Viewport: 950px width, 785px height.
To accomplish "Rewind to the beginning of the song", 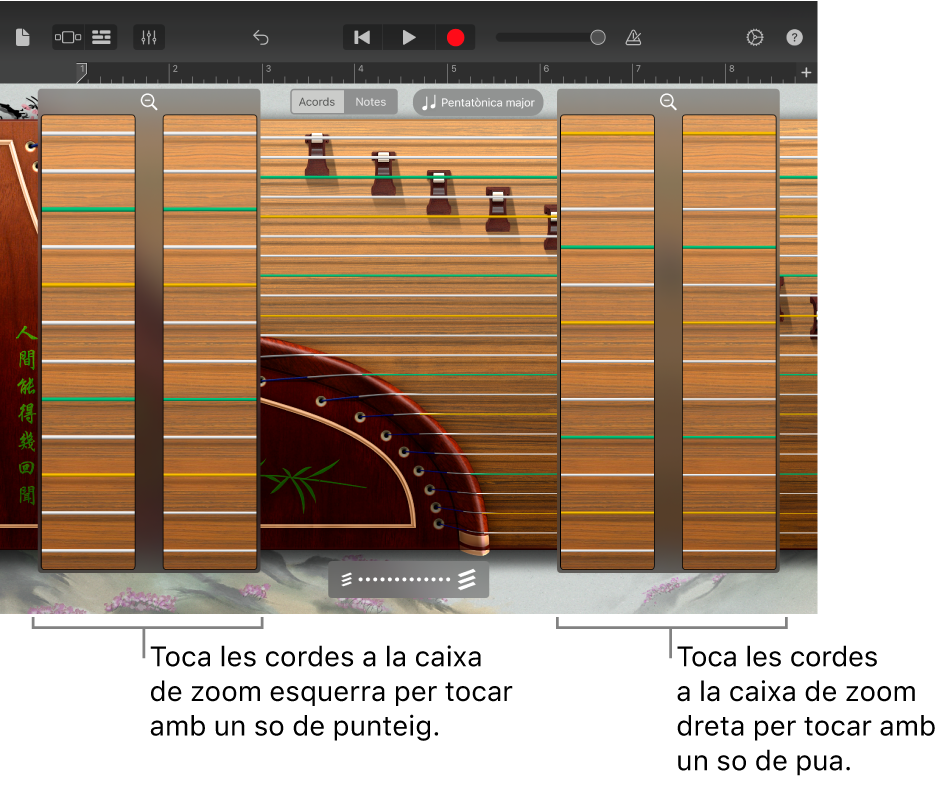I will [361, 37].
